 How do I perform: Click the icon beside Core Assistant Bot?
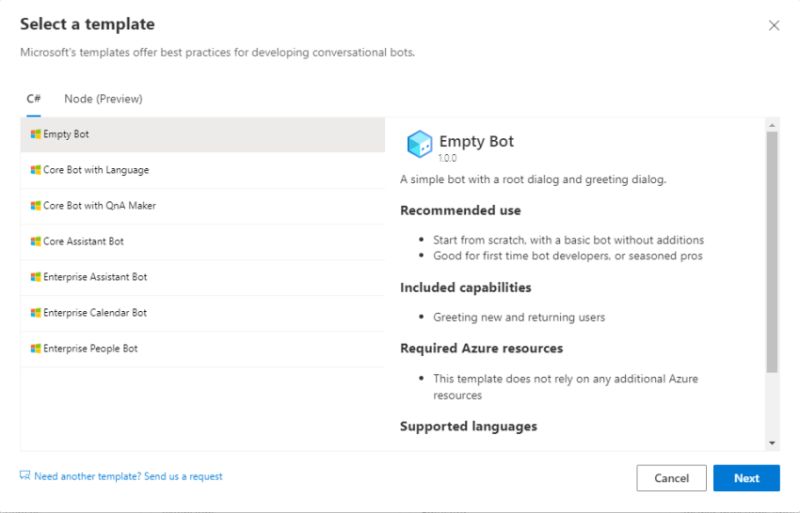point(35,242)
